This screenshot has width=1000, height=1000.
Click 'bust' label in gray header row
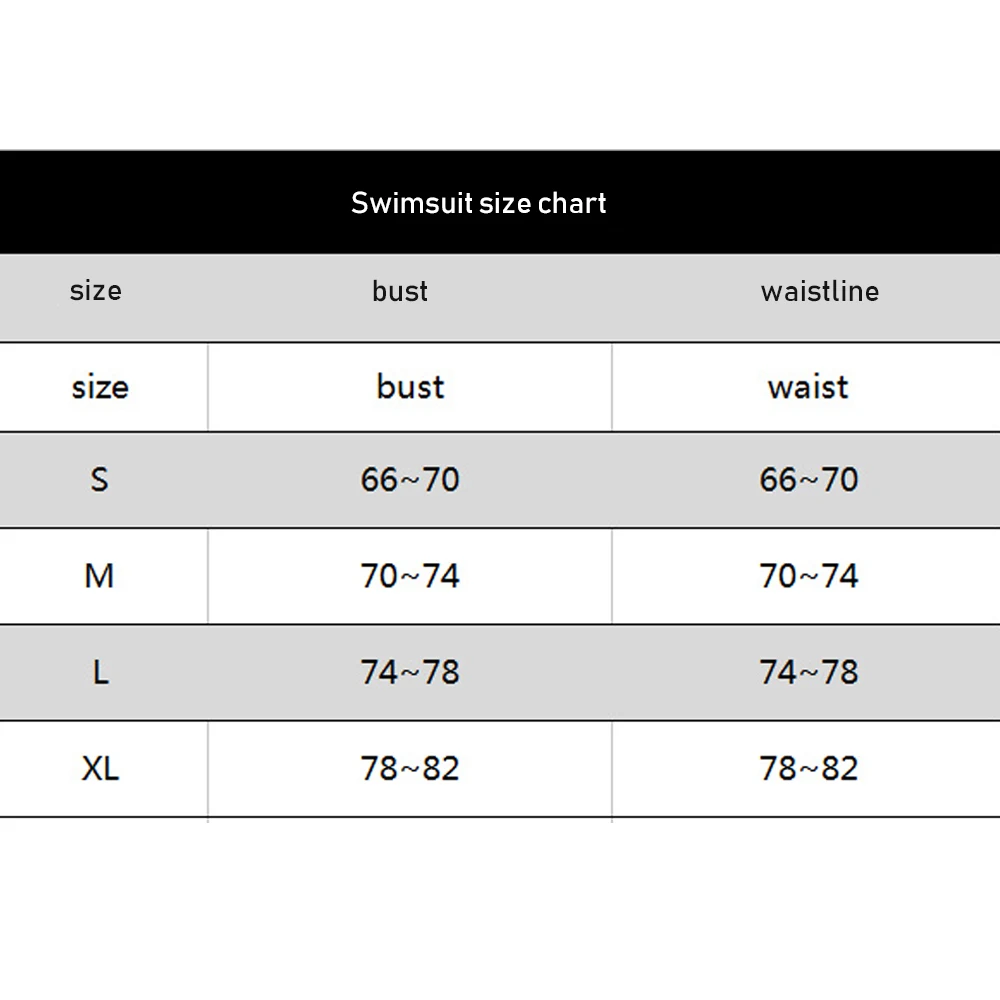[400, 291]
